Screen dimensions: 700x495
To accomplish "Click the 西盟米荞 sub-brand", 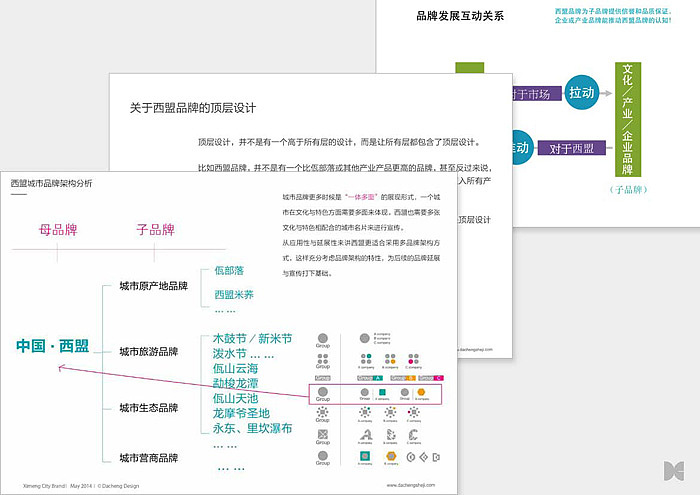I will 234,295.
